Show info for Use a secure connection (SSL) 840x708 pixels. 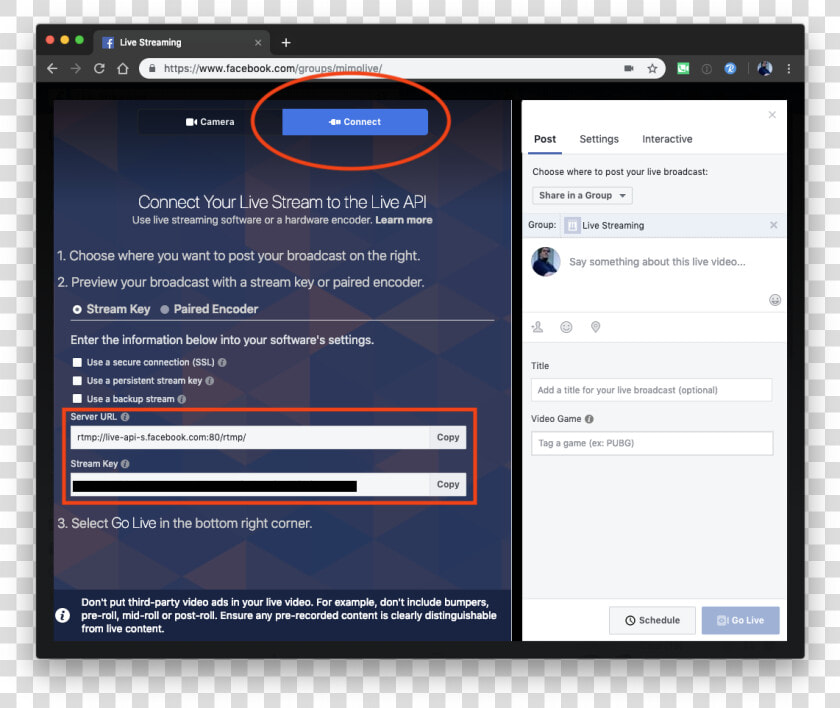click(x=222, y=363)
